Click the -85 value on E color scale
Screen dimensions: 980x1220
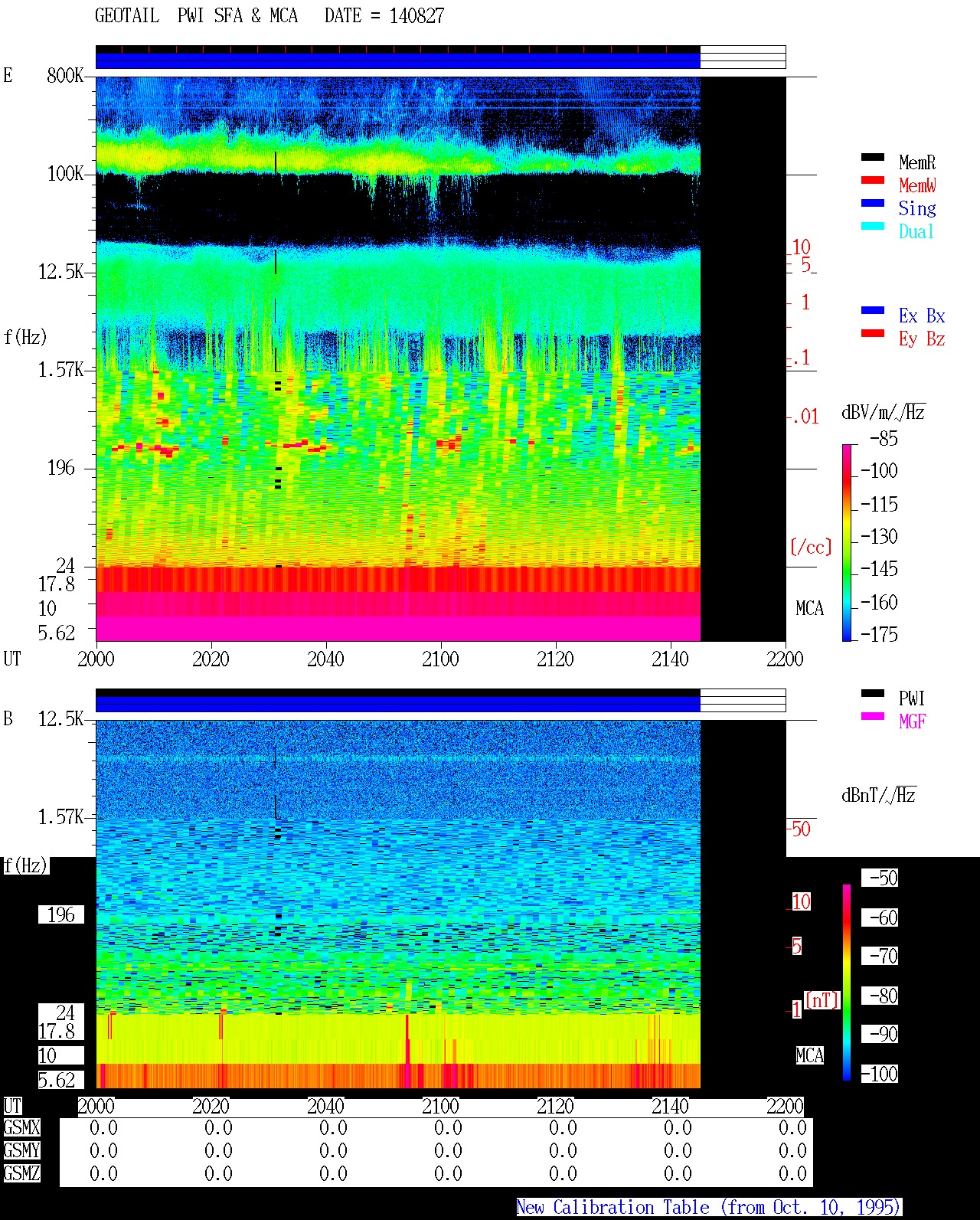click(884, 439)
